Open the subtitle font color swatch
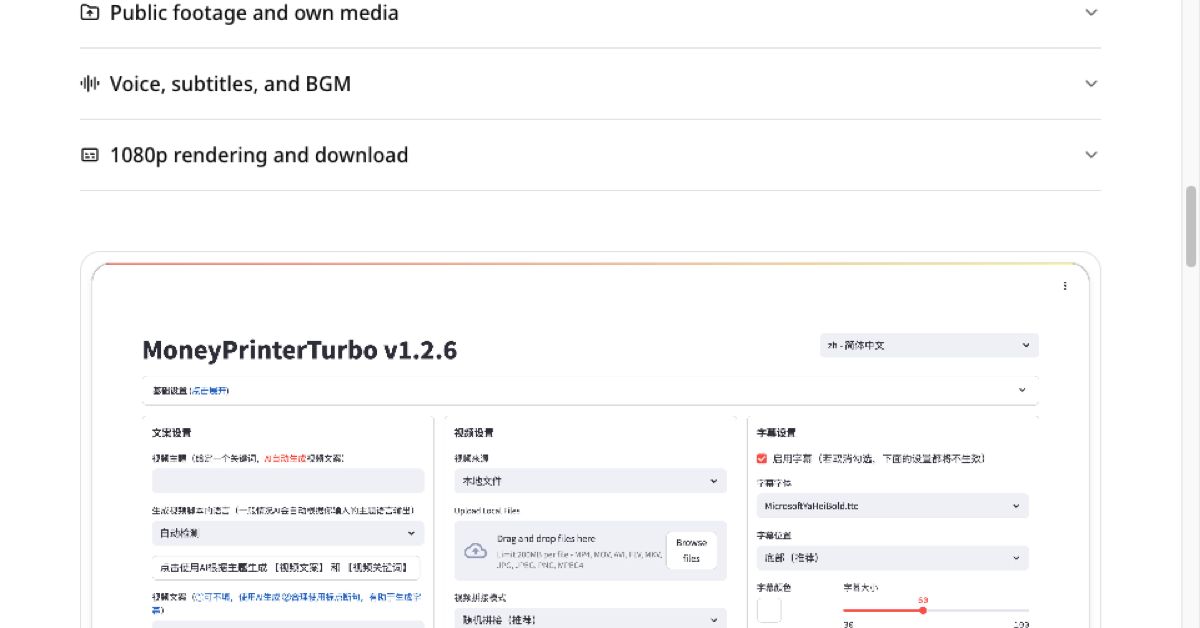The image size is (1200, 628). tap(769, 610)
